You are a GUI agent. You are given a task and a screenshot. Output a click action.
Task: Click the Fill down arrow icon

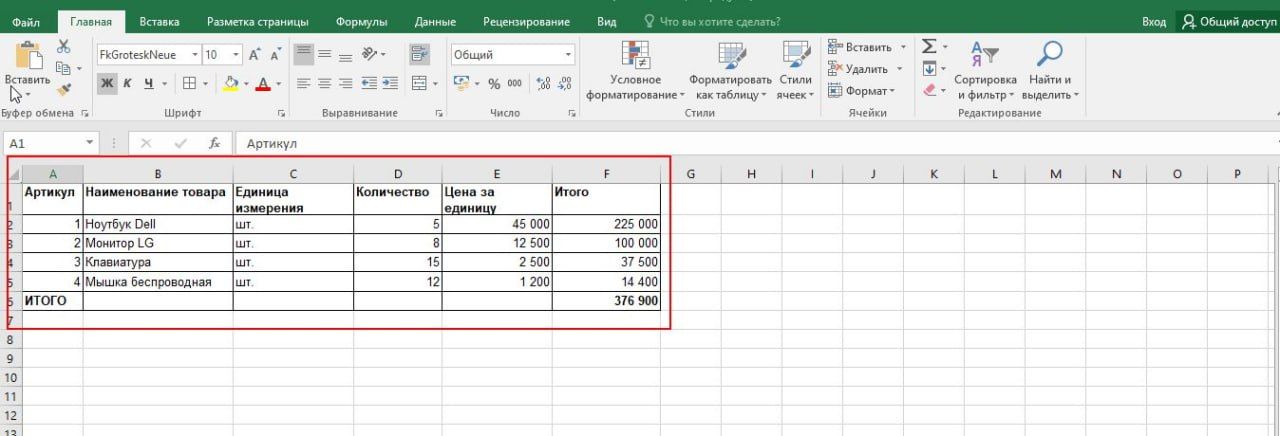pyautogui.click(x=929, y=68)
